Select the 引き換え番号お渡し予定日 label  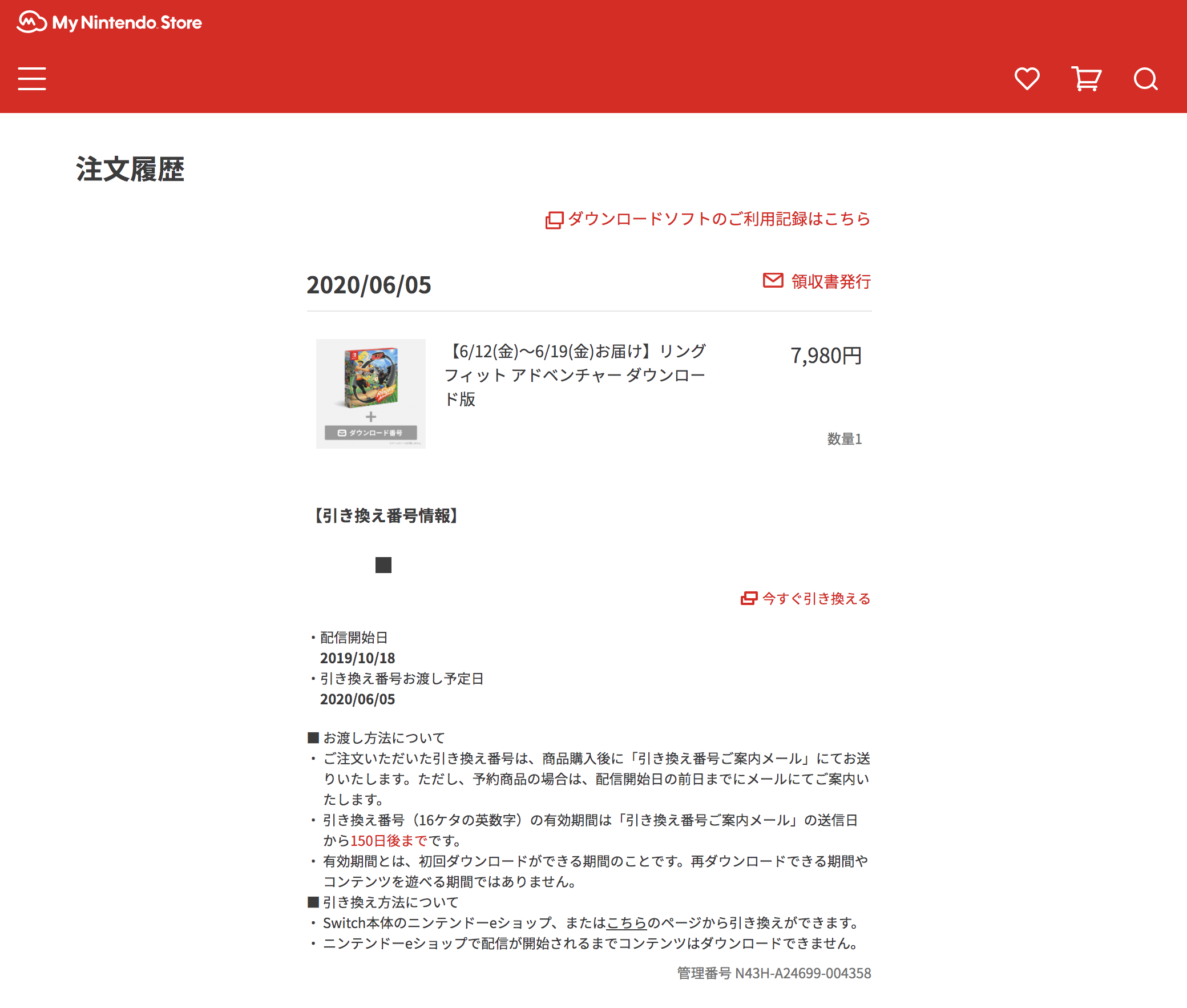click(x=402, y=678)
